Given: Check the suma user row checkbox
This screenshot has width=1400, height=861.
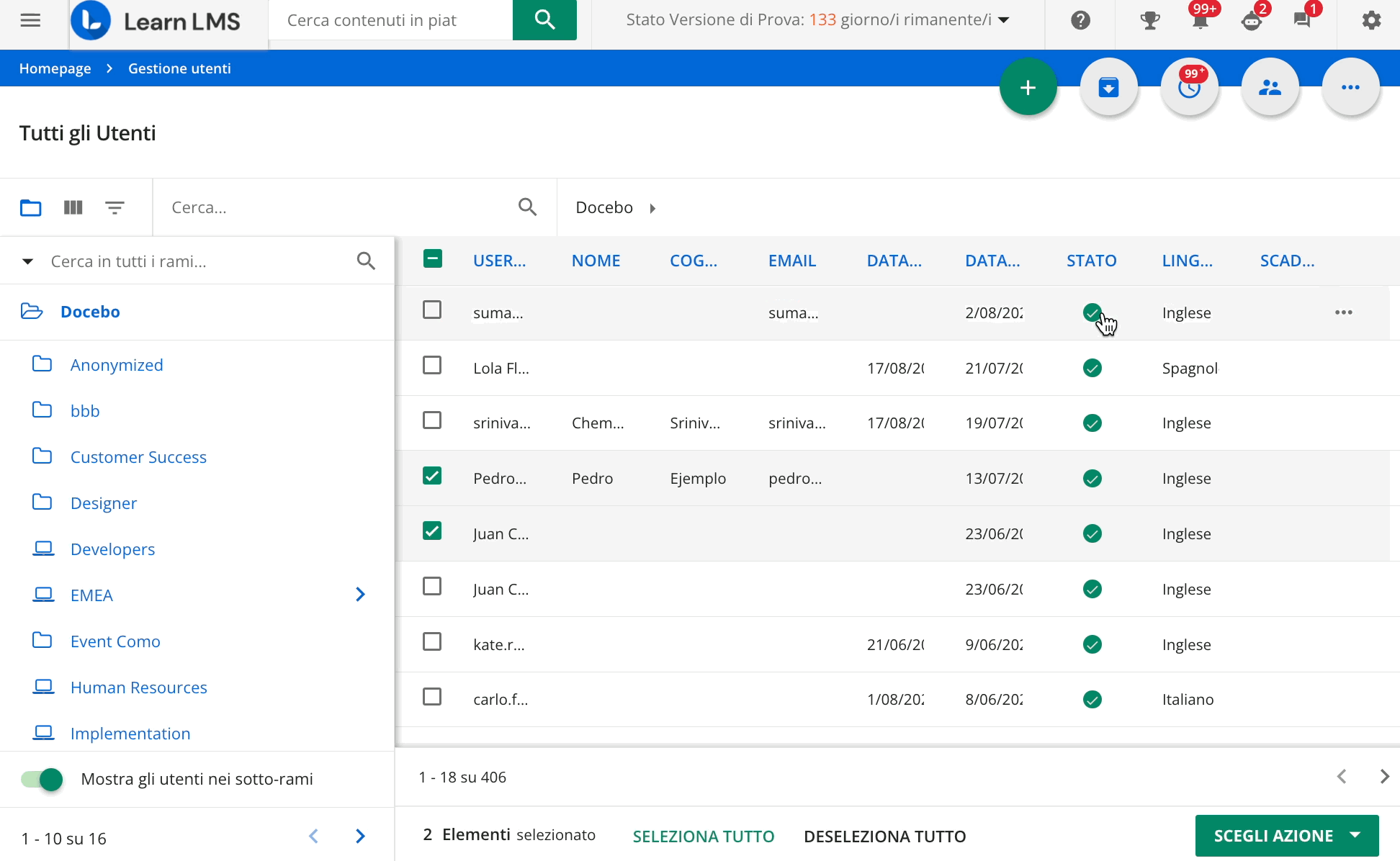Looking at the screenshot, I should pyautogui.click(x=432, y=310).
